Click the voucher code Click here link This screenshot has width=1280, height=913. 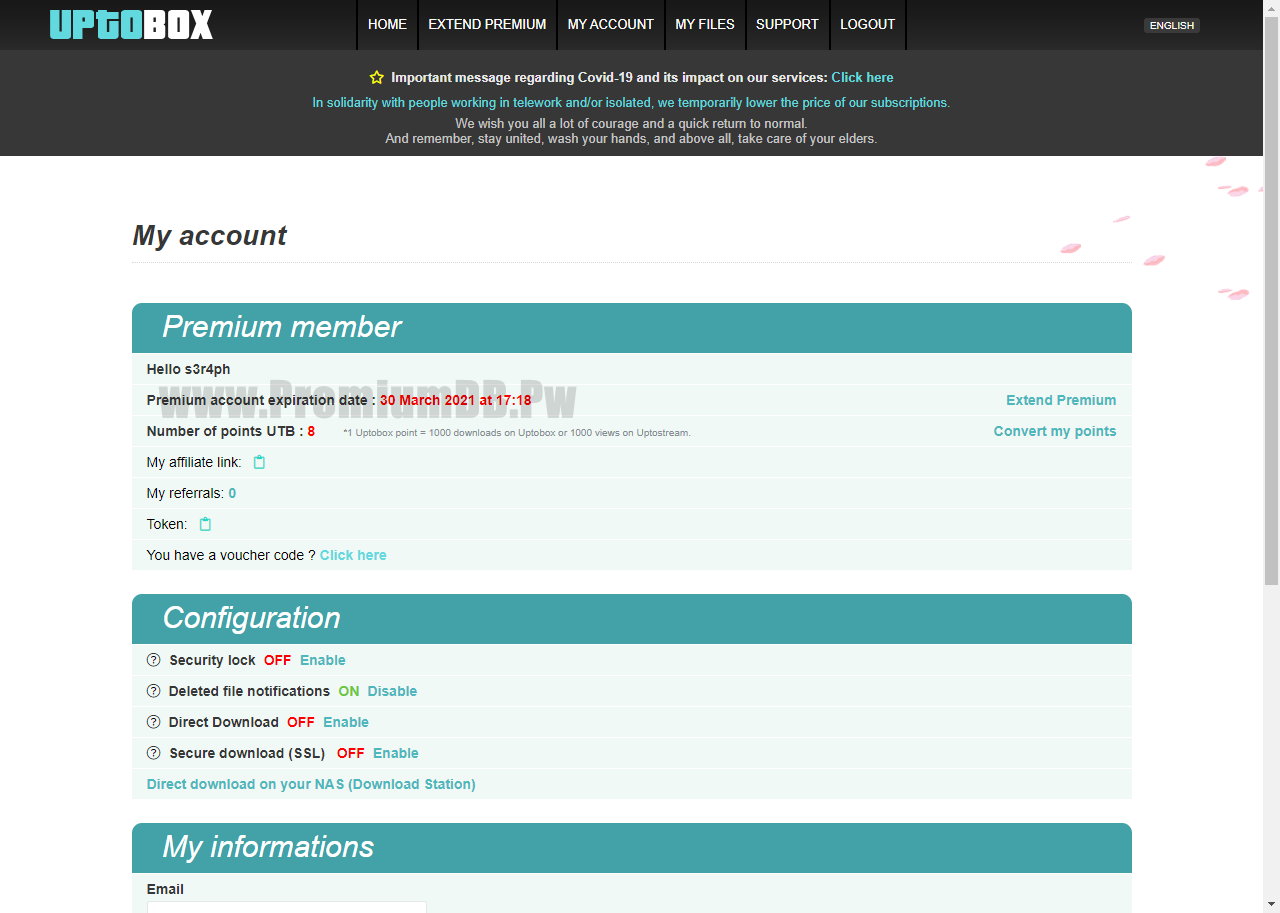click(353, 555)
